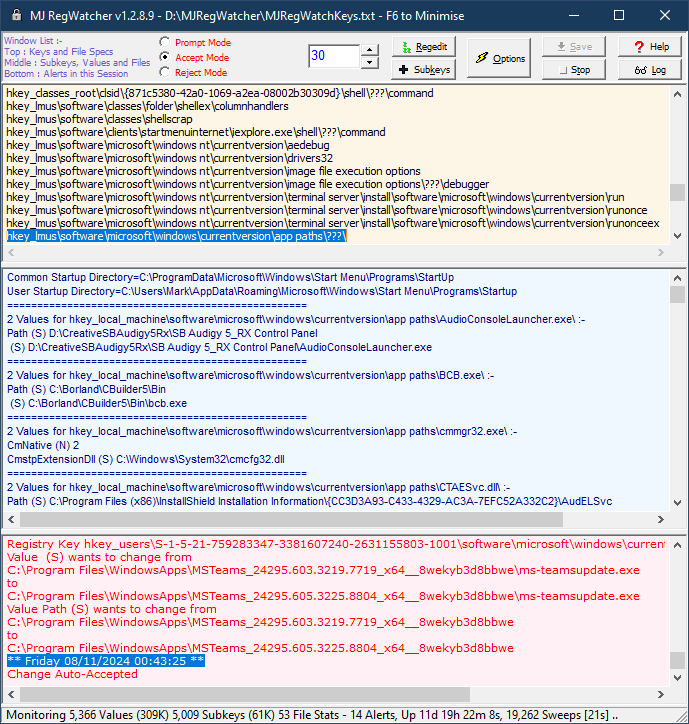Screen dimensions: 689x724
Task: Click the up arrow of the middle pane's vertical scrollbar
Action: pyautogui.click(x=677, y=278)
